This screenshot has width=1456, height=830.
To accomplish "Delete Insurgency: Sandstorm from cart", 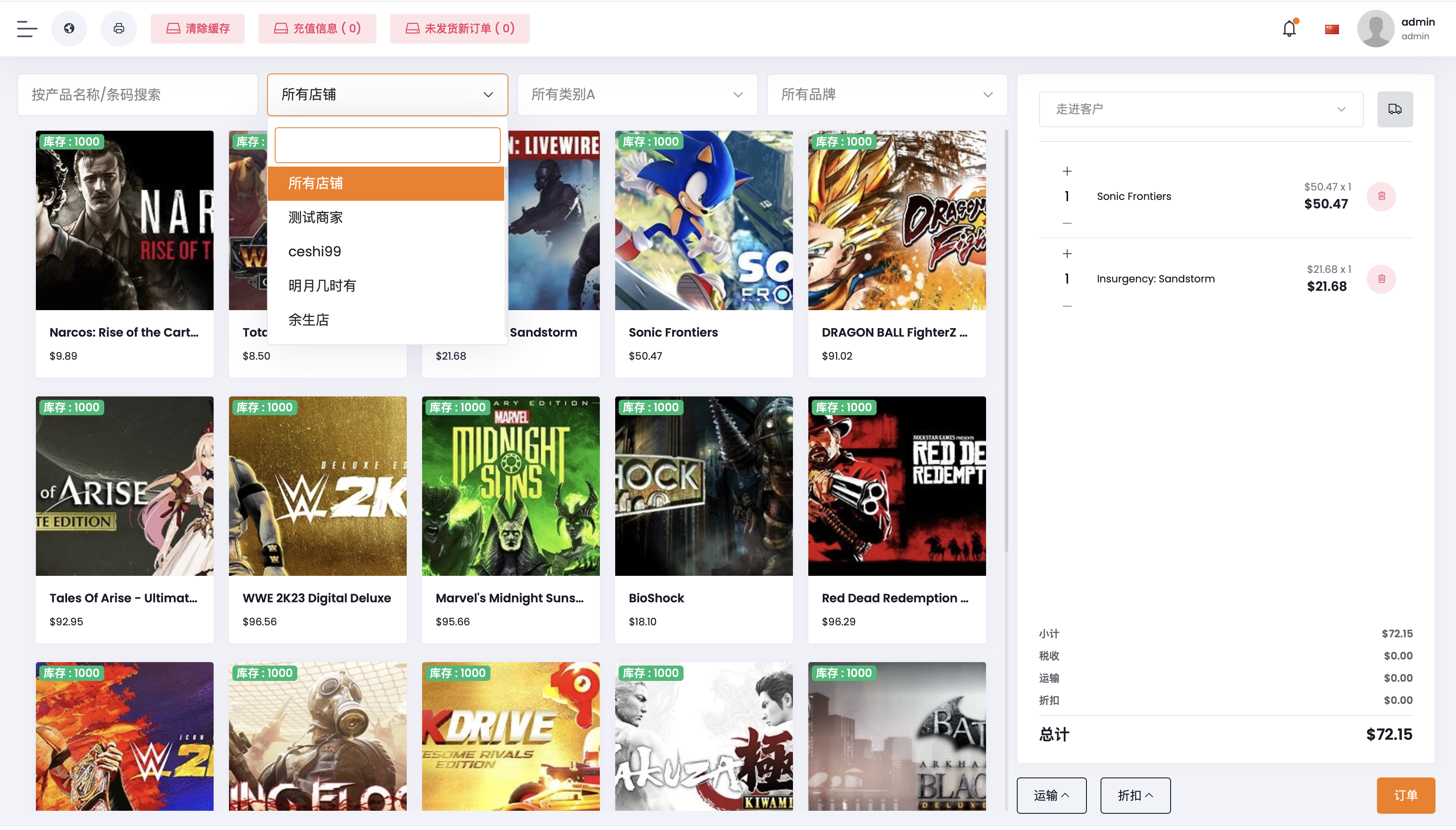I will 1381,279.
